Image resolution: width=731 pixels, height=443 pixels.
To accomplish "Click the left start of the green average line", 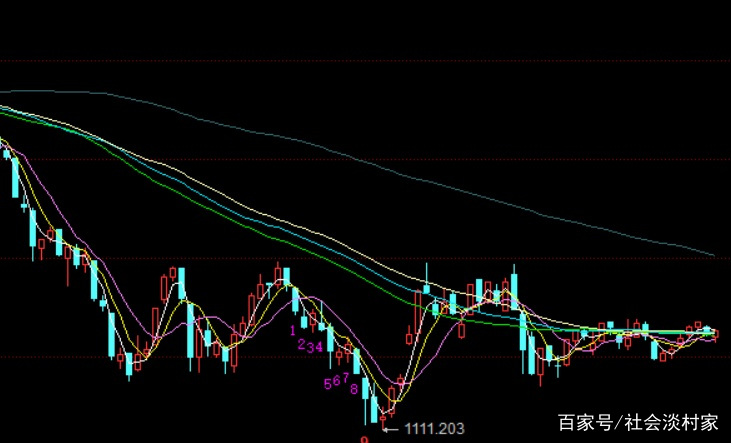I will pyautogui.click(x=3, y=112).
